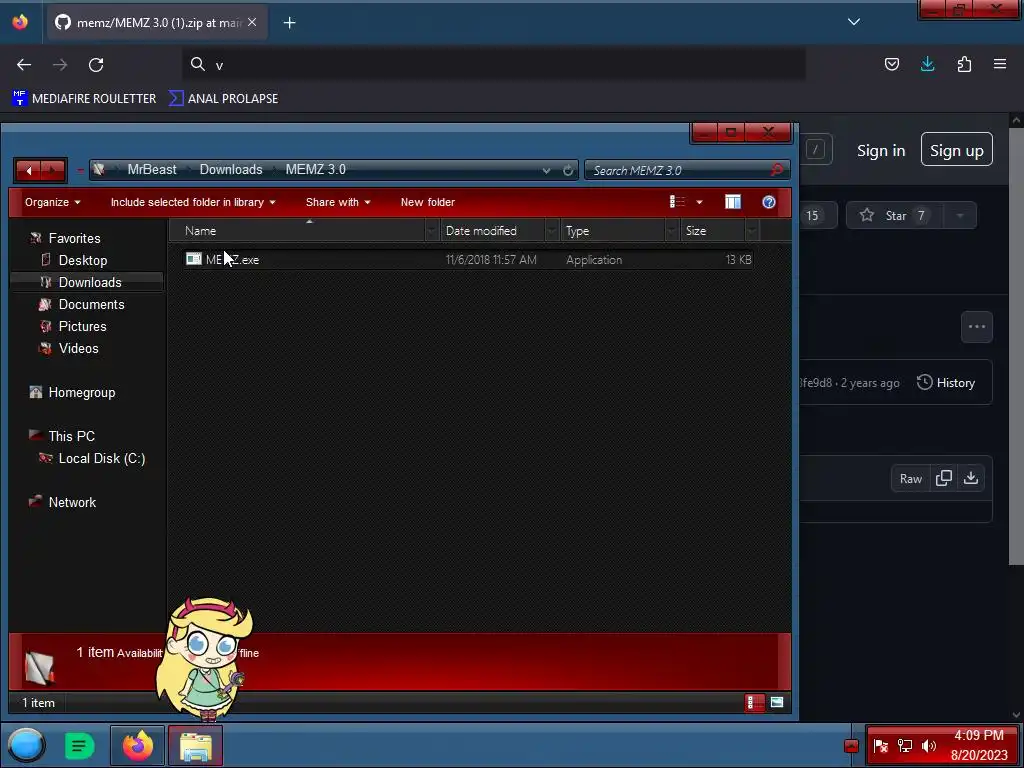Open the Size column filter dropdown

click(752, 231)
